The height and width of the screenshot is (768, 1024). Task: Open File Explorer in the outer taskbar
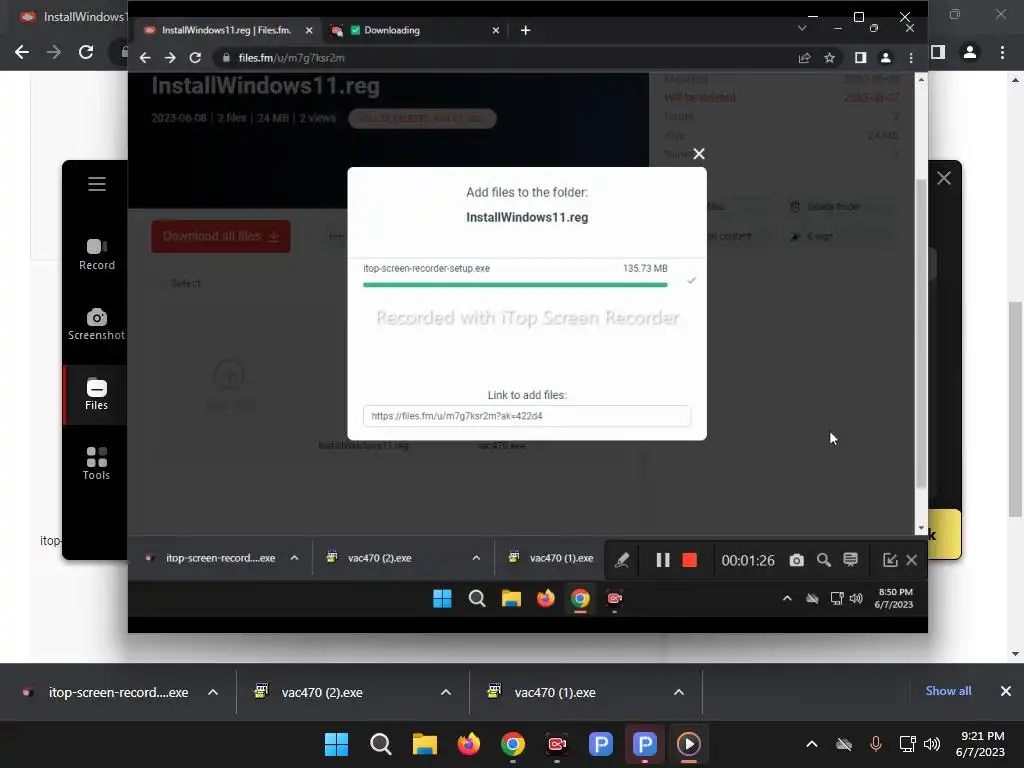pos(424,744)
